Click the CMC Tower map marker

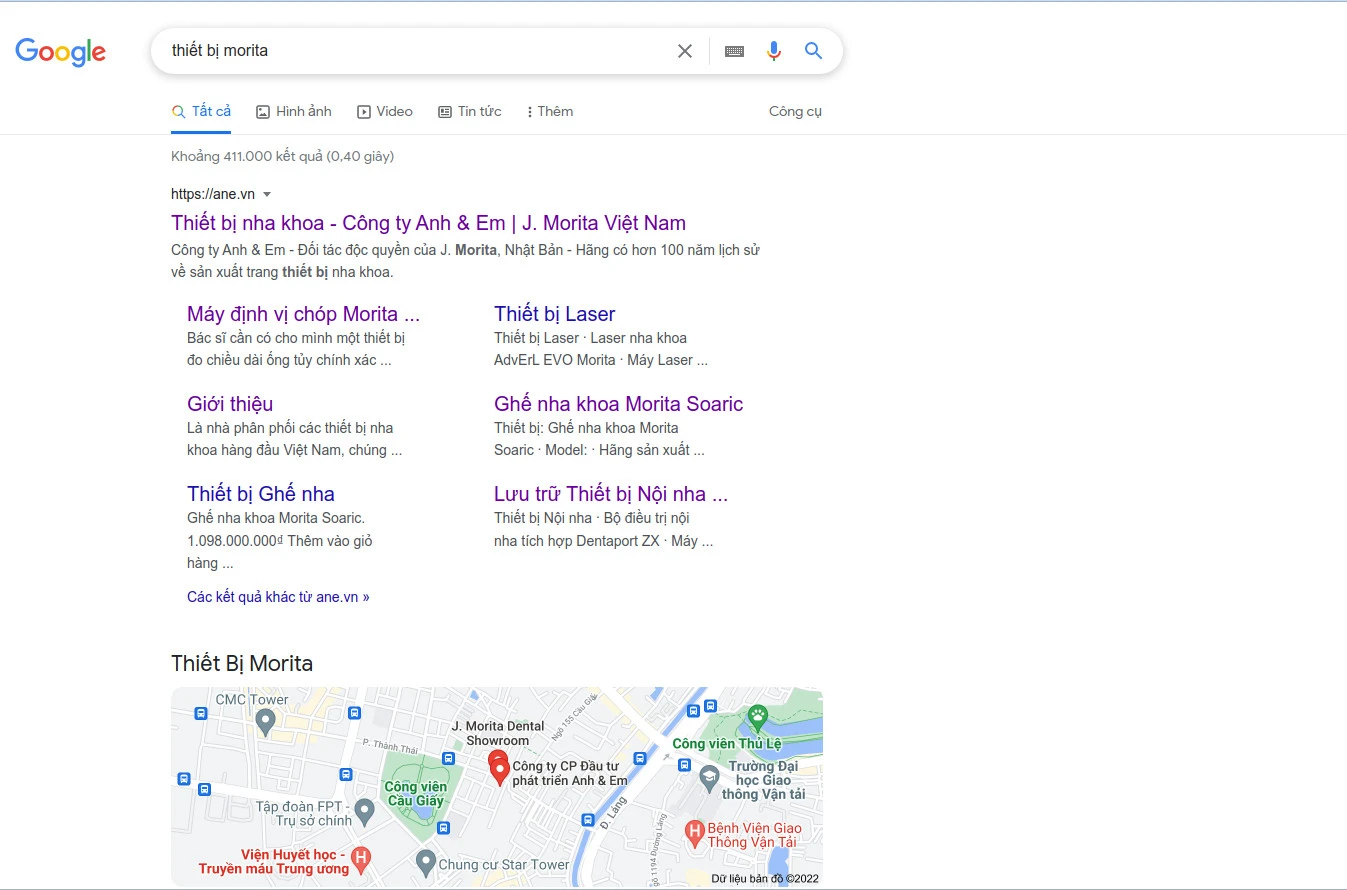pos(264,722)
